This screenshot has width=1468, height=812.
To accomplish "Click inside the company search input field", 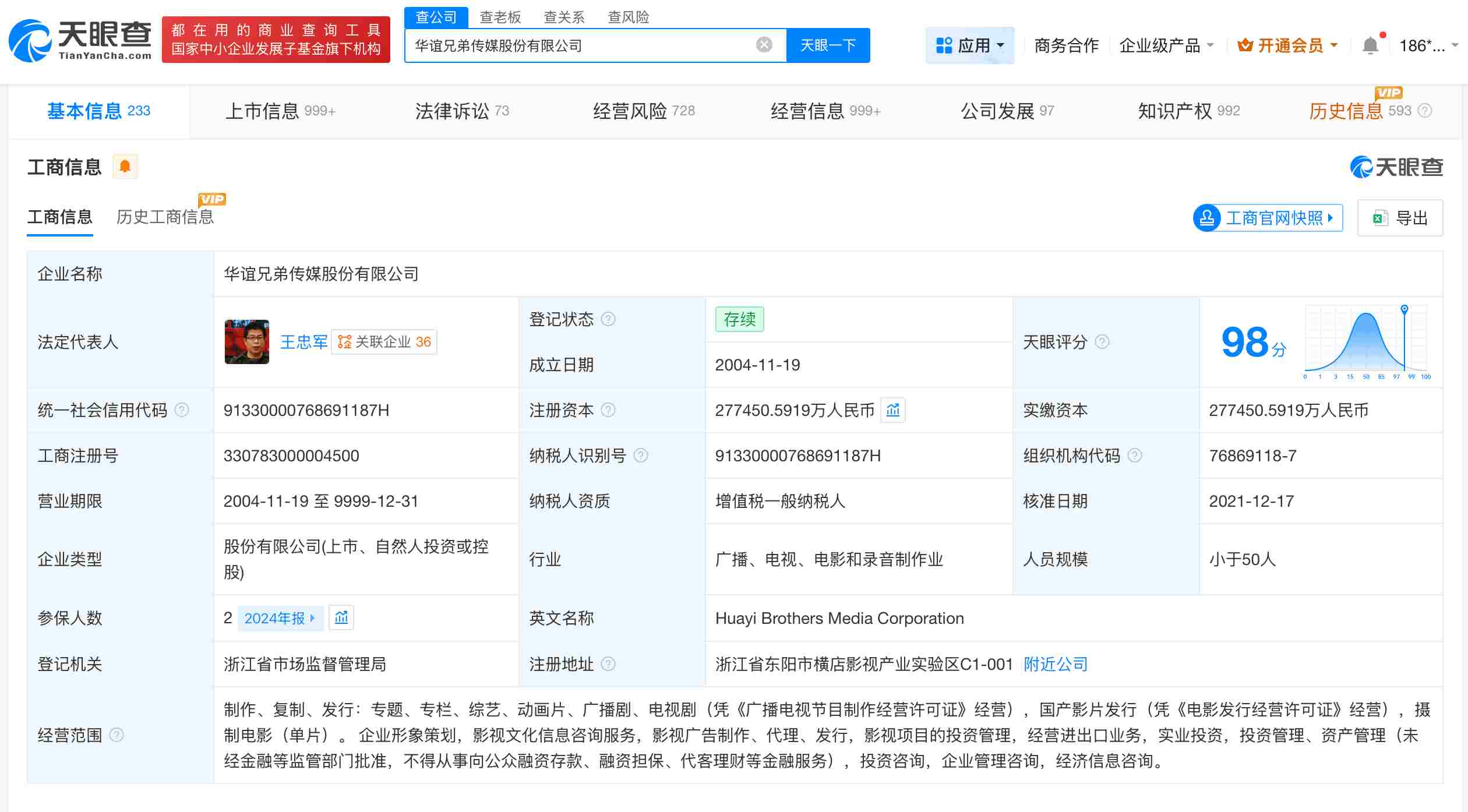I will coord(583,45).
